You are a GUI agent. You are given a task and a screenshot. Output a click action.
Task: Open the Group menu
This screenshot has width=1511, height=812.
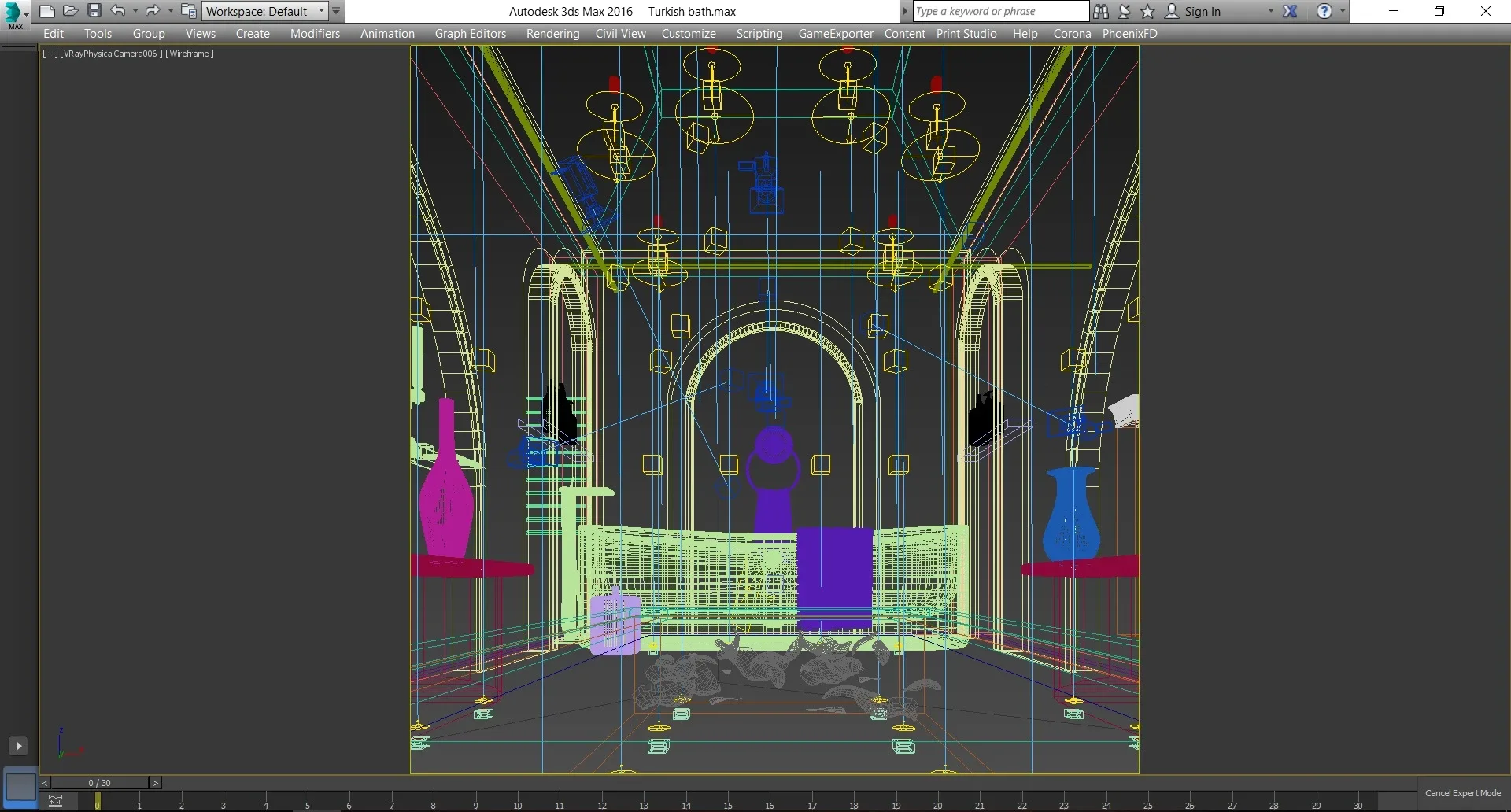click(149, 34)
